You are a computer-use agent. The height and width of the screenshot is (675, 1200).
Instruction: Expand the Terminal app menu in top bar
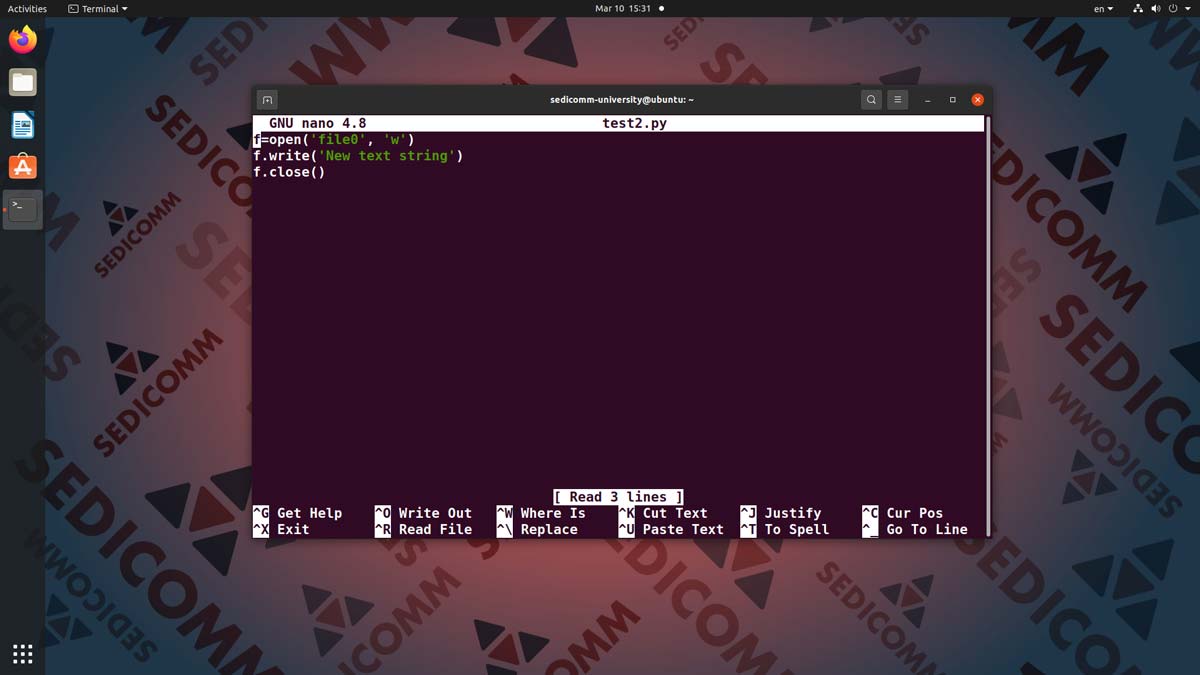pos(98,8)
